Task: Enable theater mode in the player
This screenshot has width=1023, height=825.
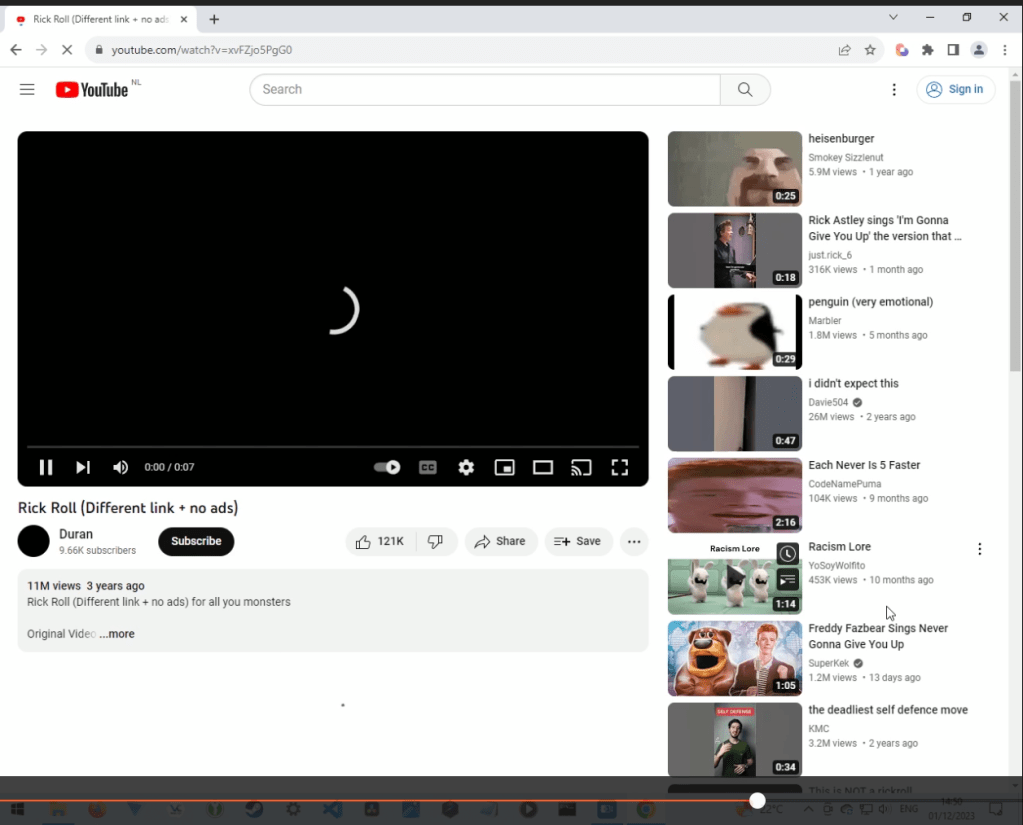Action: pos(543,467)
